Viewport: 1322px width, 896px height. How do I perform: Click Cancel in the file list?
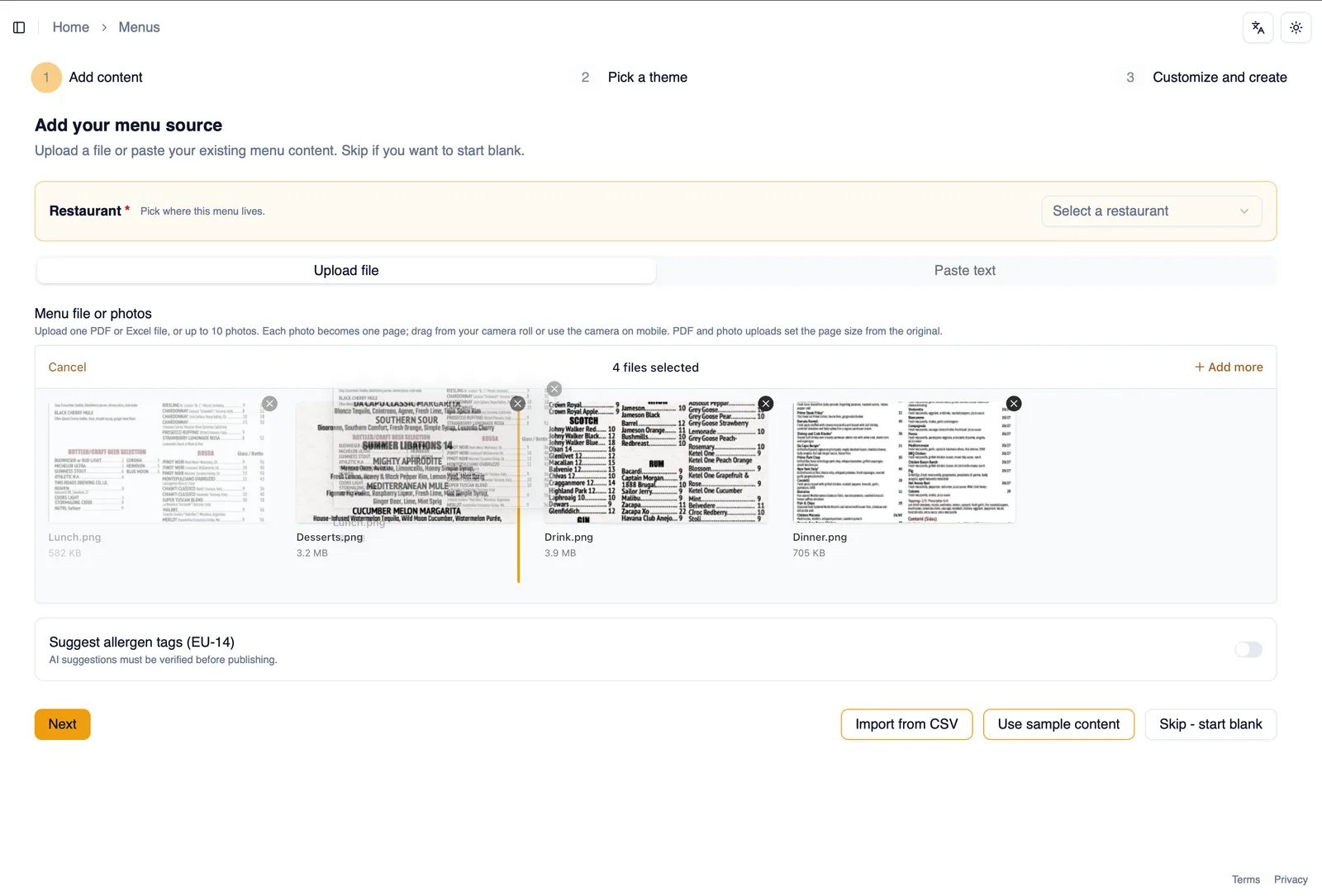[67, 367]
